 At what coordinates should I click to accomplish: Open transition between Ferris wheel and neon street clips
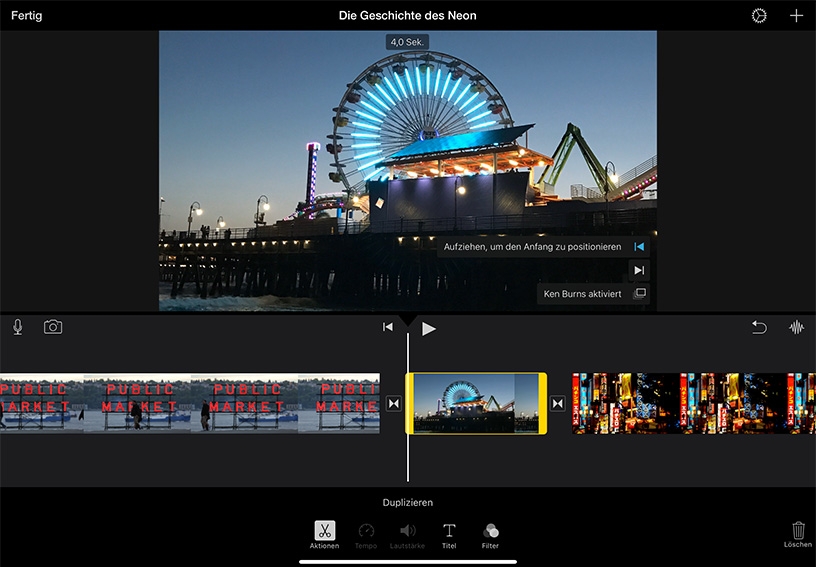click(x=557, y=404)
